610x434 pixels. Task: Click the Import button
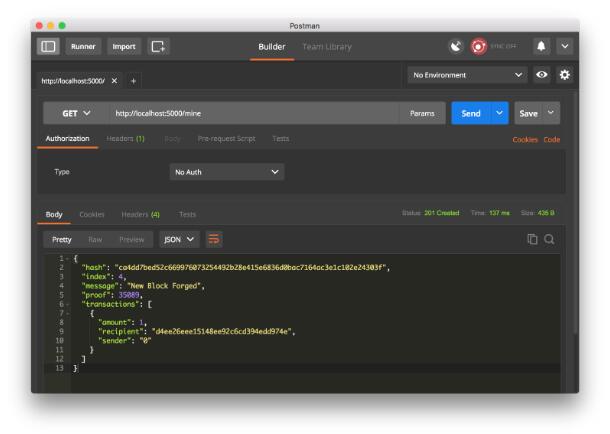coord(124,47)
